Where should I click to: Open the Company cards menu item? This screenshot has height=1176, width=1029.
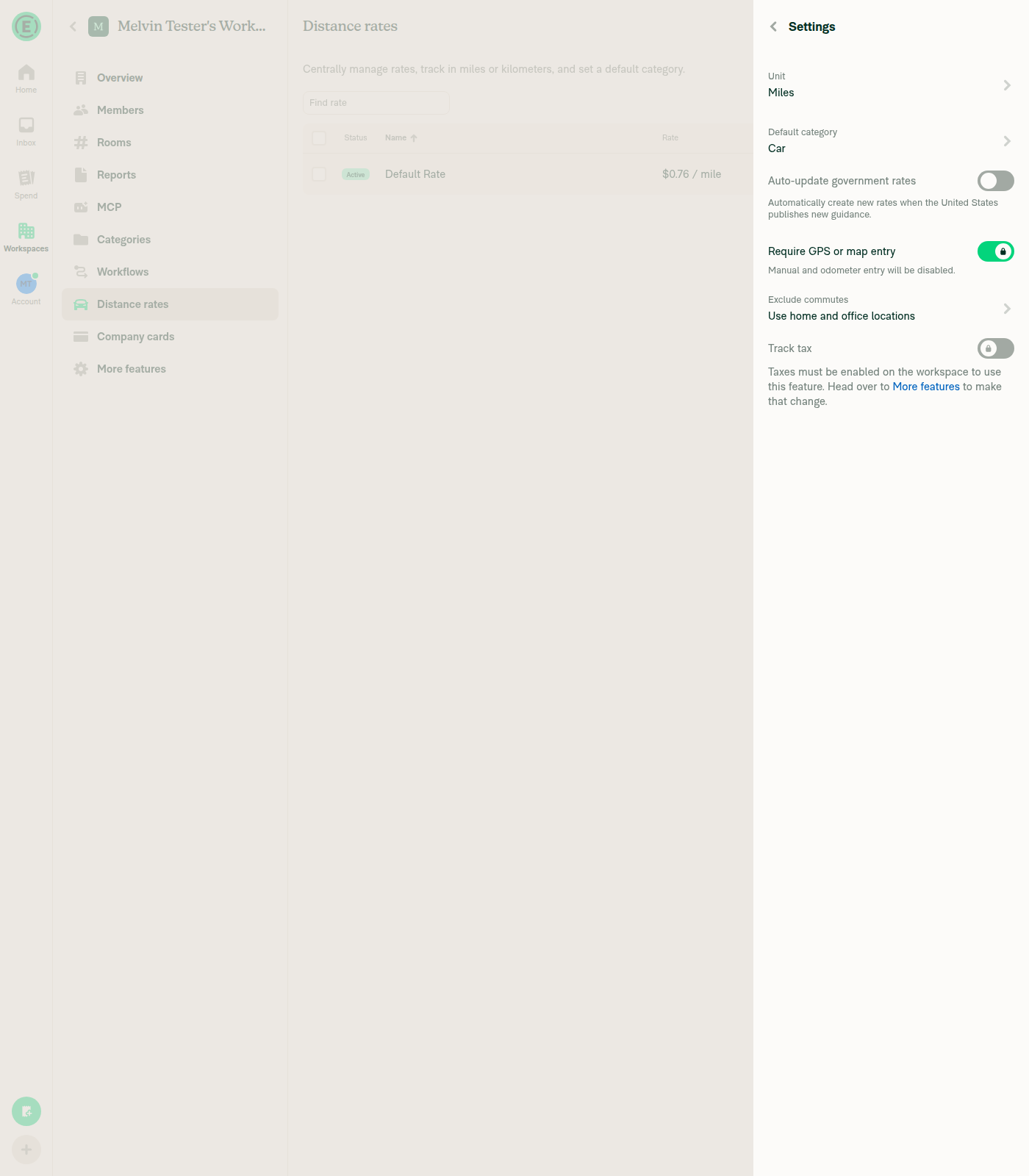click(x=170, y=337)
